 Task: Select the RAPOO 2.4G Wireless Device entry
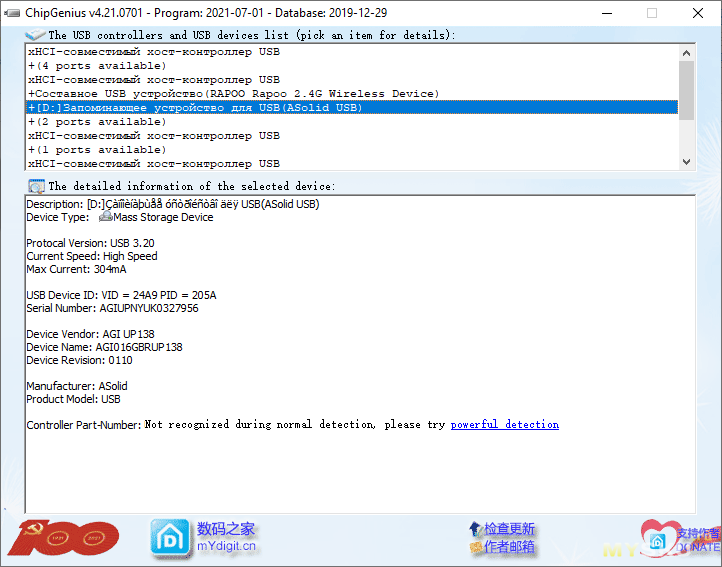[x=233, y=94]
